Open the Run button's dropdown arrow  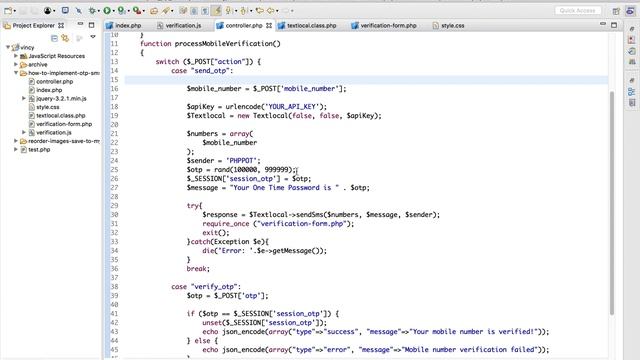[x=114, y=11]
